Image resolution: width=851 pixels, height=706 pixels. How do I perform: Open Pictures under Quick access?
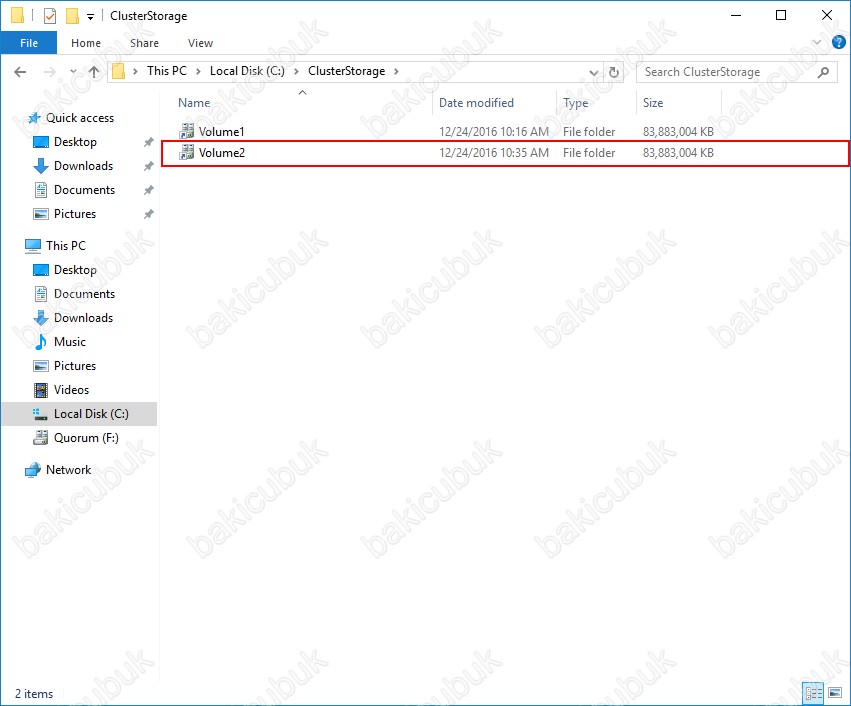click(75, 214)
